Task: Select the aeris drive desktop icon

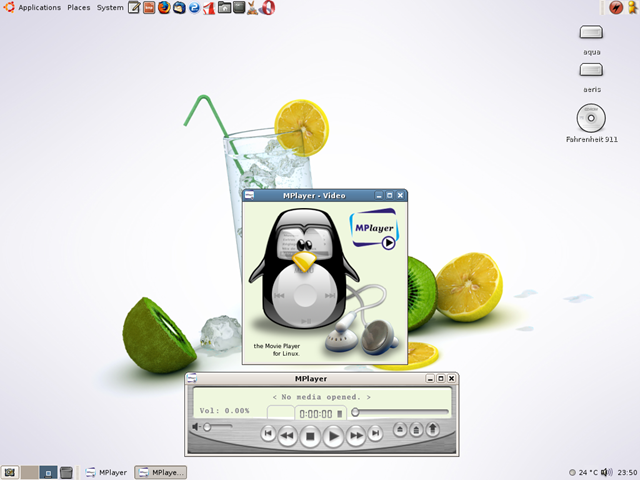Action: pos(591,77)
